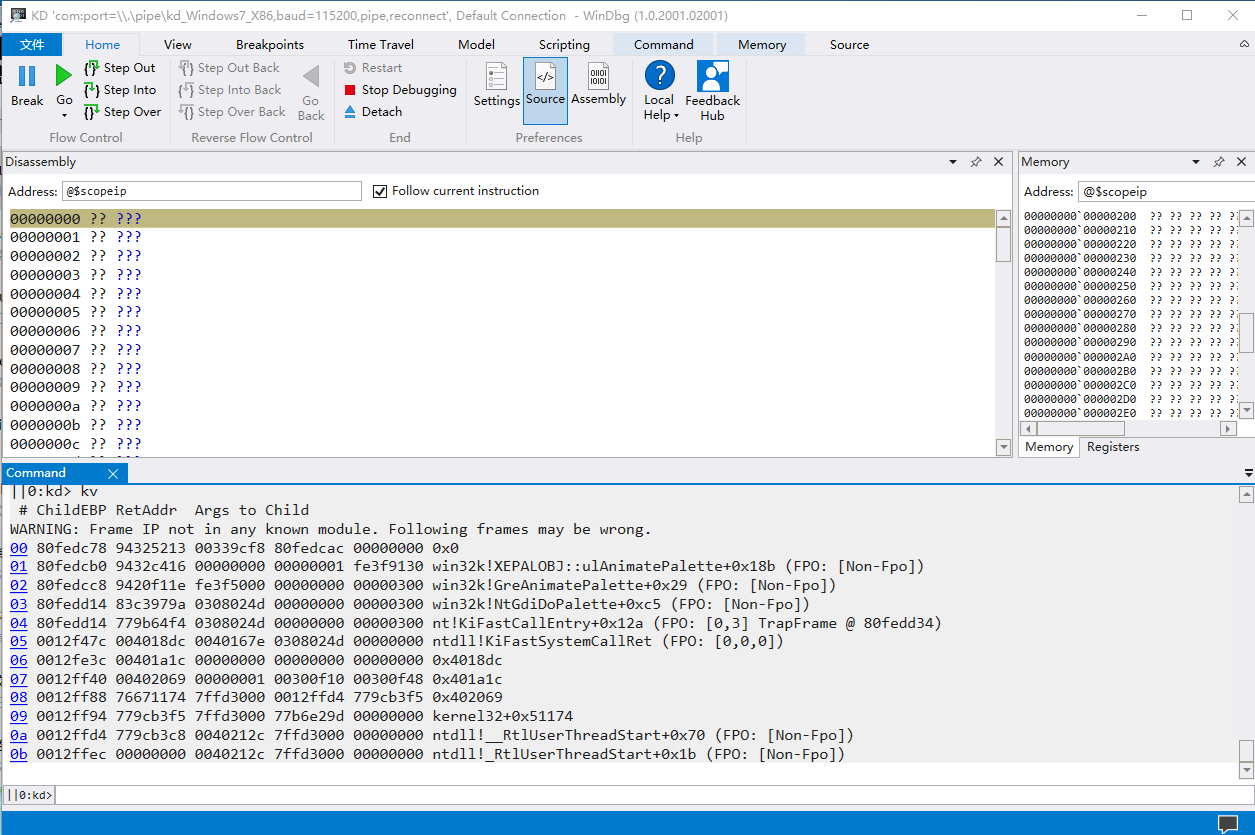Open the Go dropdown arrow
The image size is (1255, 835).
(x=64, y=116)
